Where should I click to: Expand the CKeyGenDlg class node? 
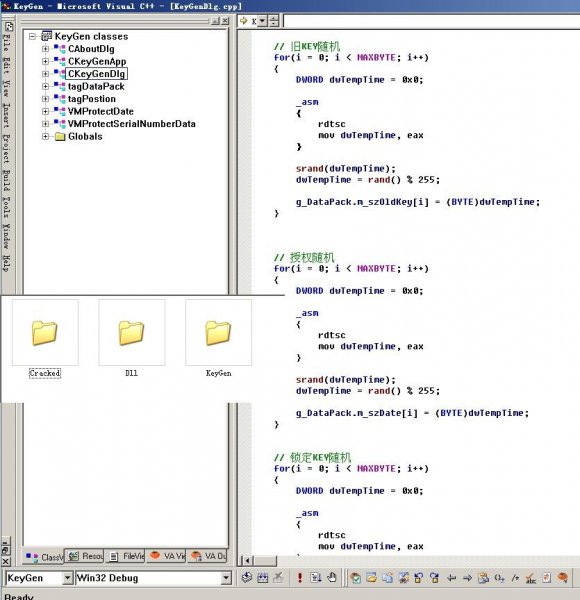click(x=46, y=73)
